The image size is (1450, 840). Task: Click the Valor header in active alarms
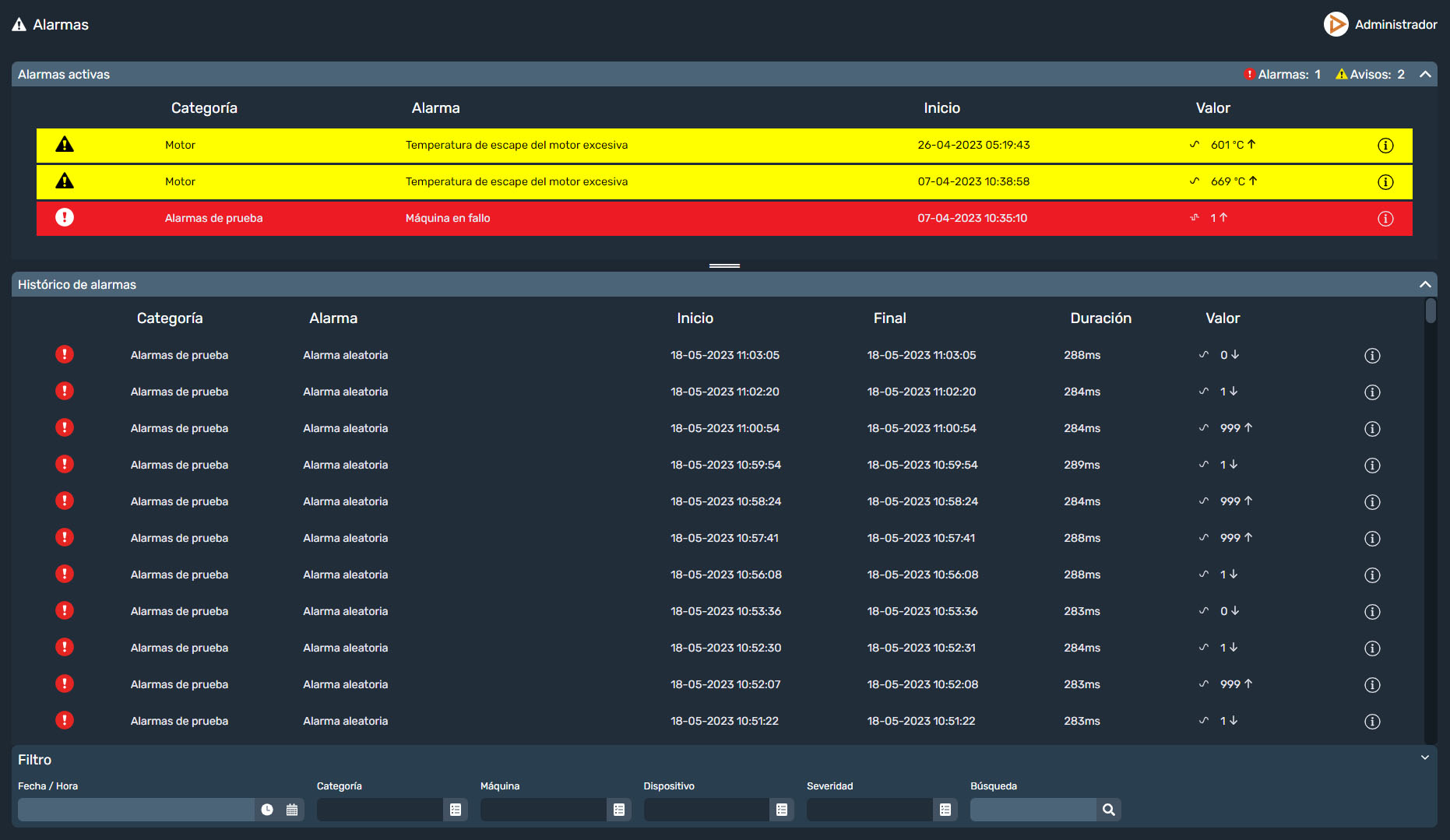(1212, 108)
